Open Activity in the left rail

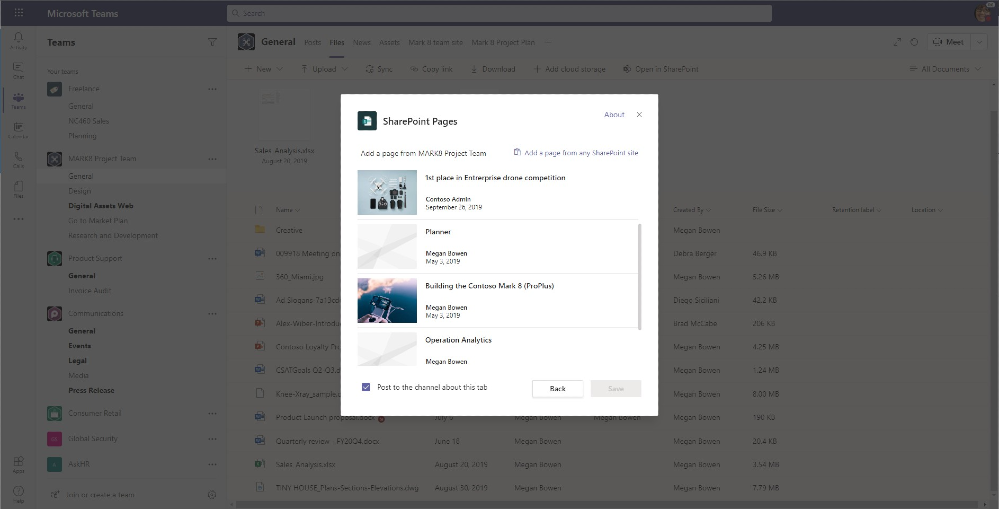coord(18,41)
